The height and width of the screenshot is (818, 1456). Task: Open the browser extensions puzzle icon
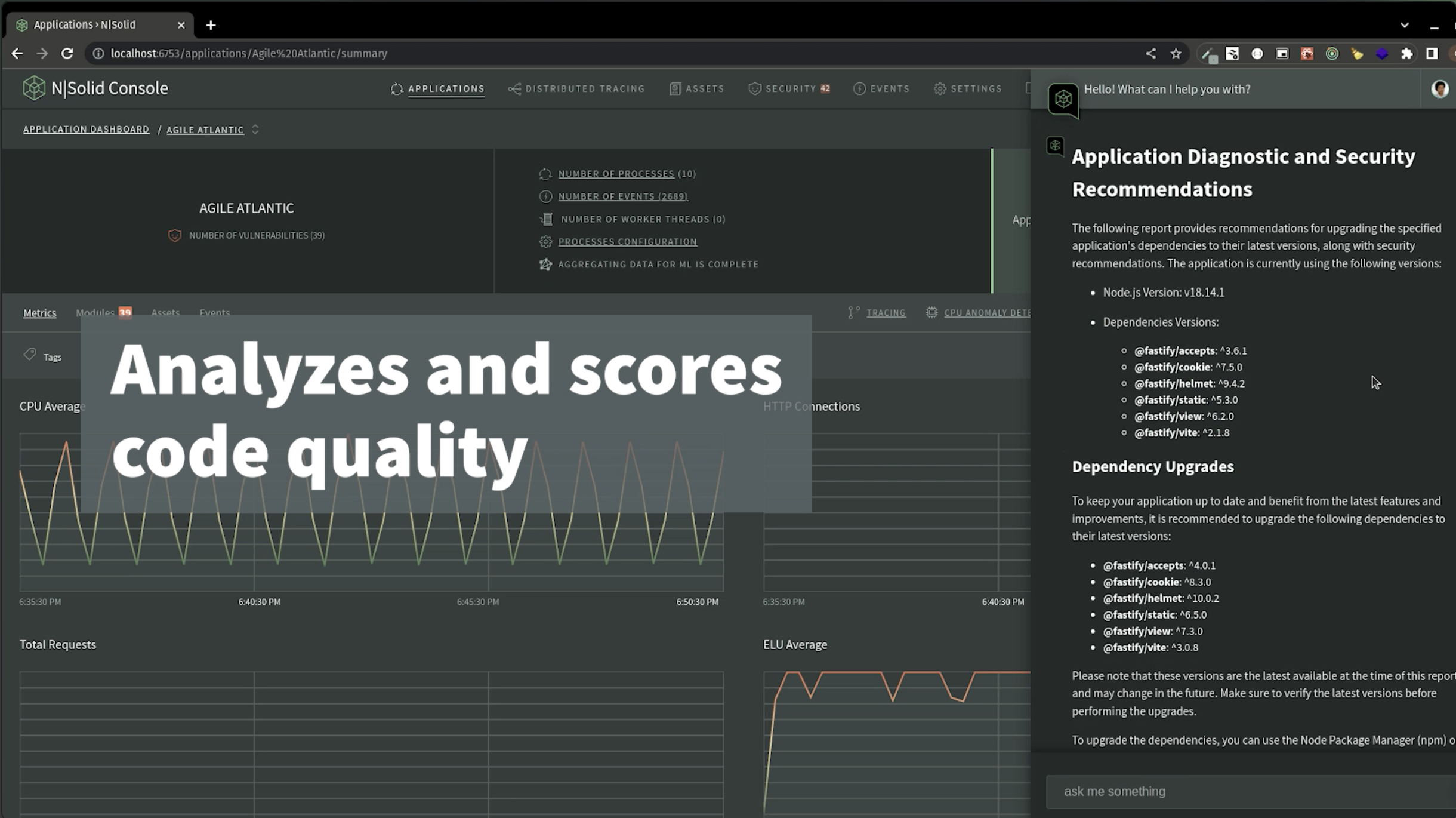1406,54
